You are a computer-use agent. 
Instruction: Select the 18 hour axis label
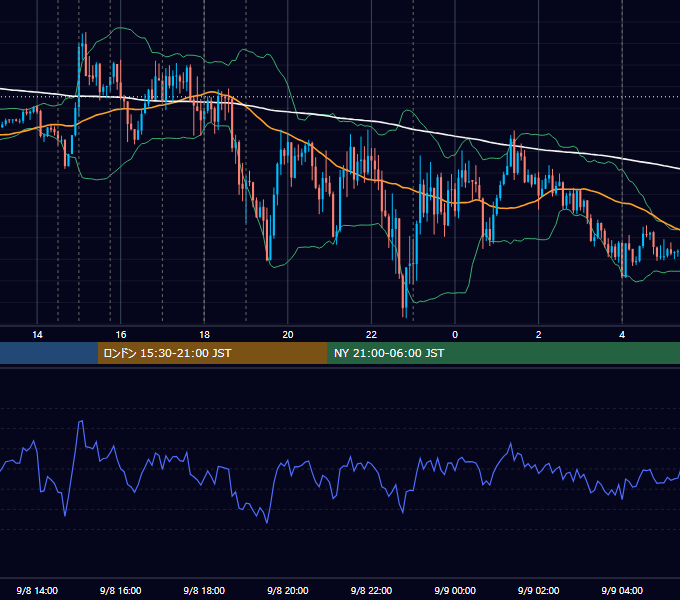pyautogui.click(x=204, y=335)
